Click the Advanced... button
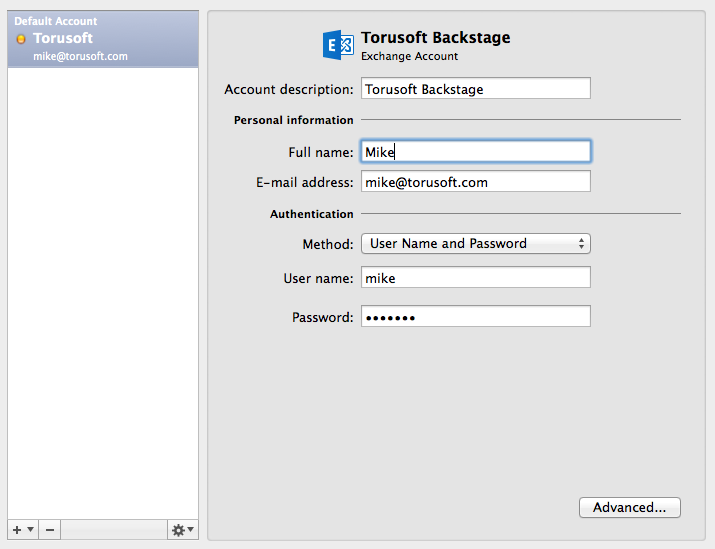715x549 pixels. click(x=630, y=508)
